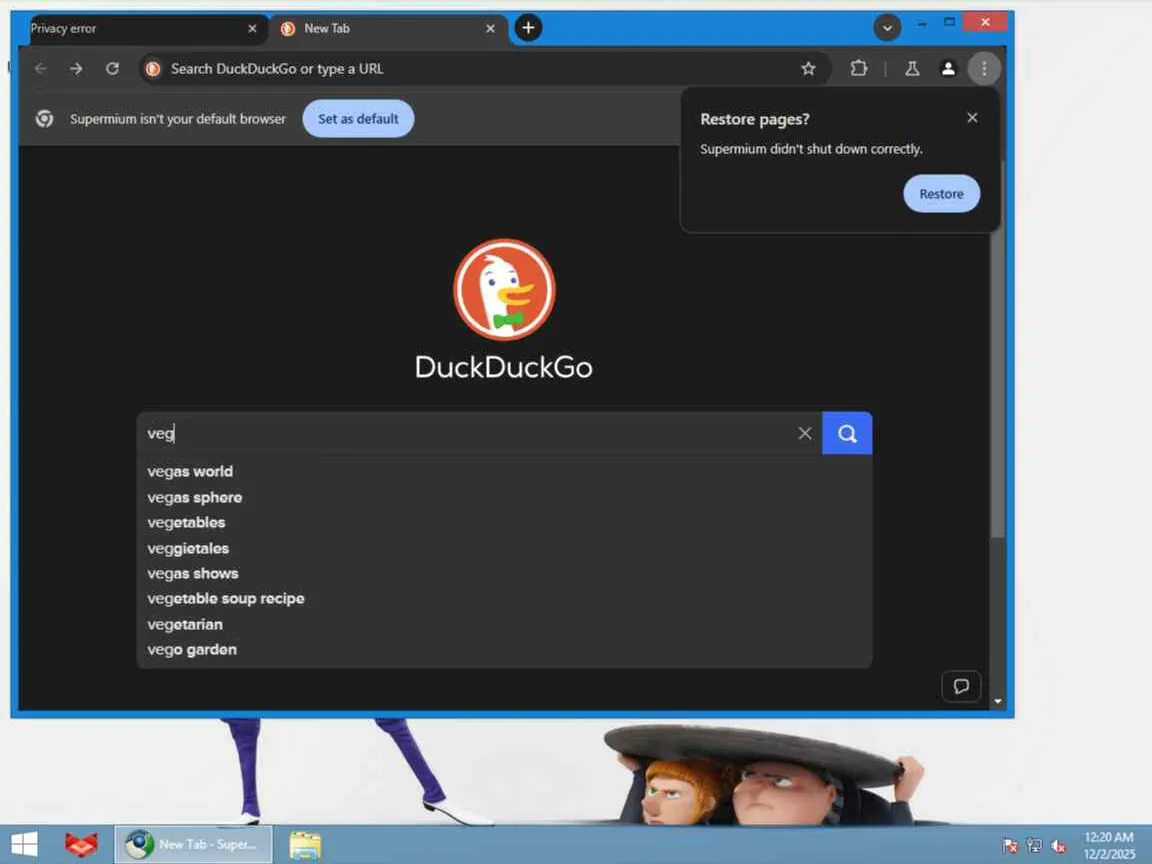Reload the current page
1152x864 pixels.
tap(112, 68)
